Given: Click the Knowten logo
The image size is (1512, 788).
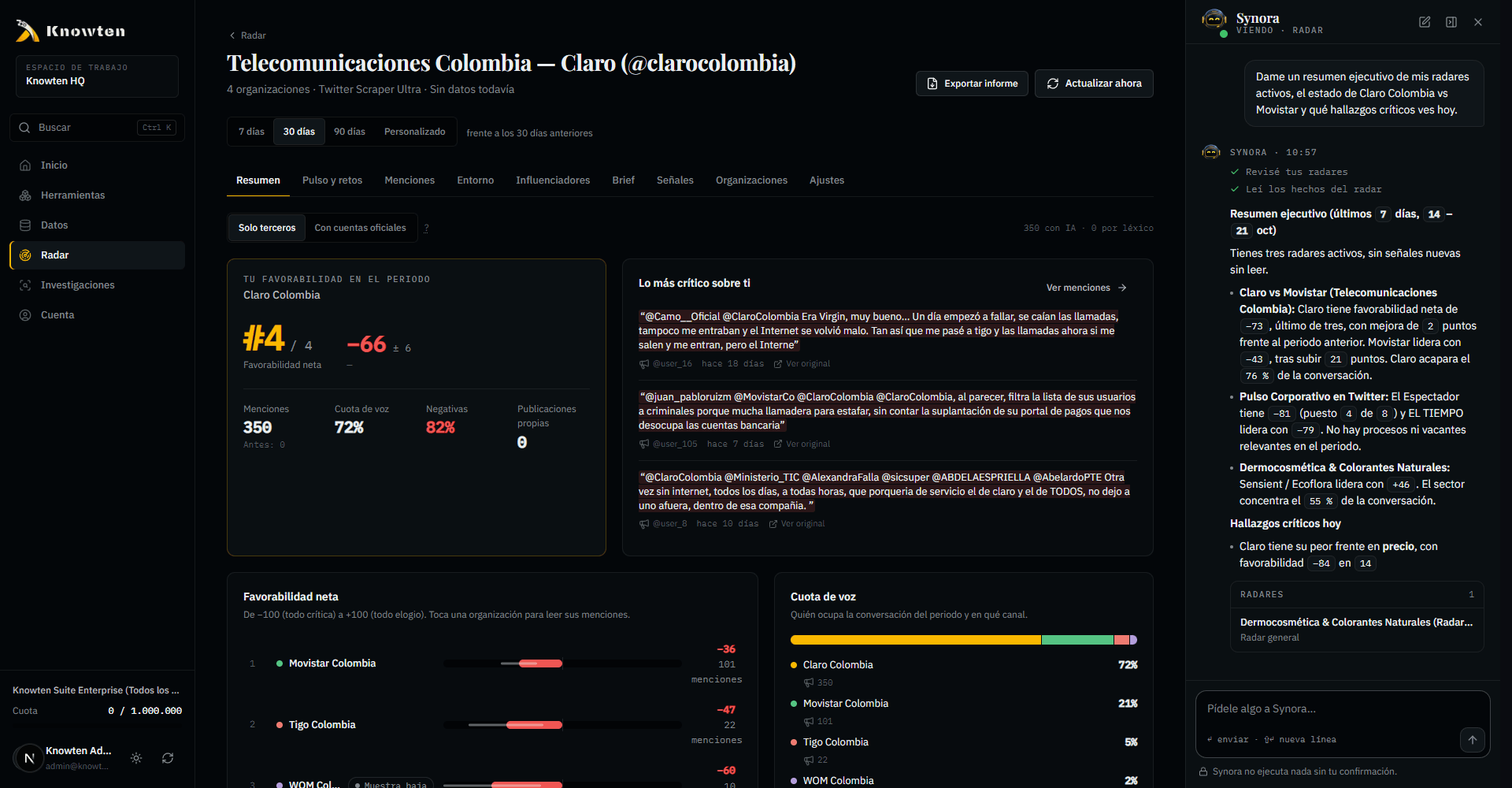Looking at the screenshot, I should tap(71, 31).
